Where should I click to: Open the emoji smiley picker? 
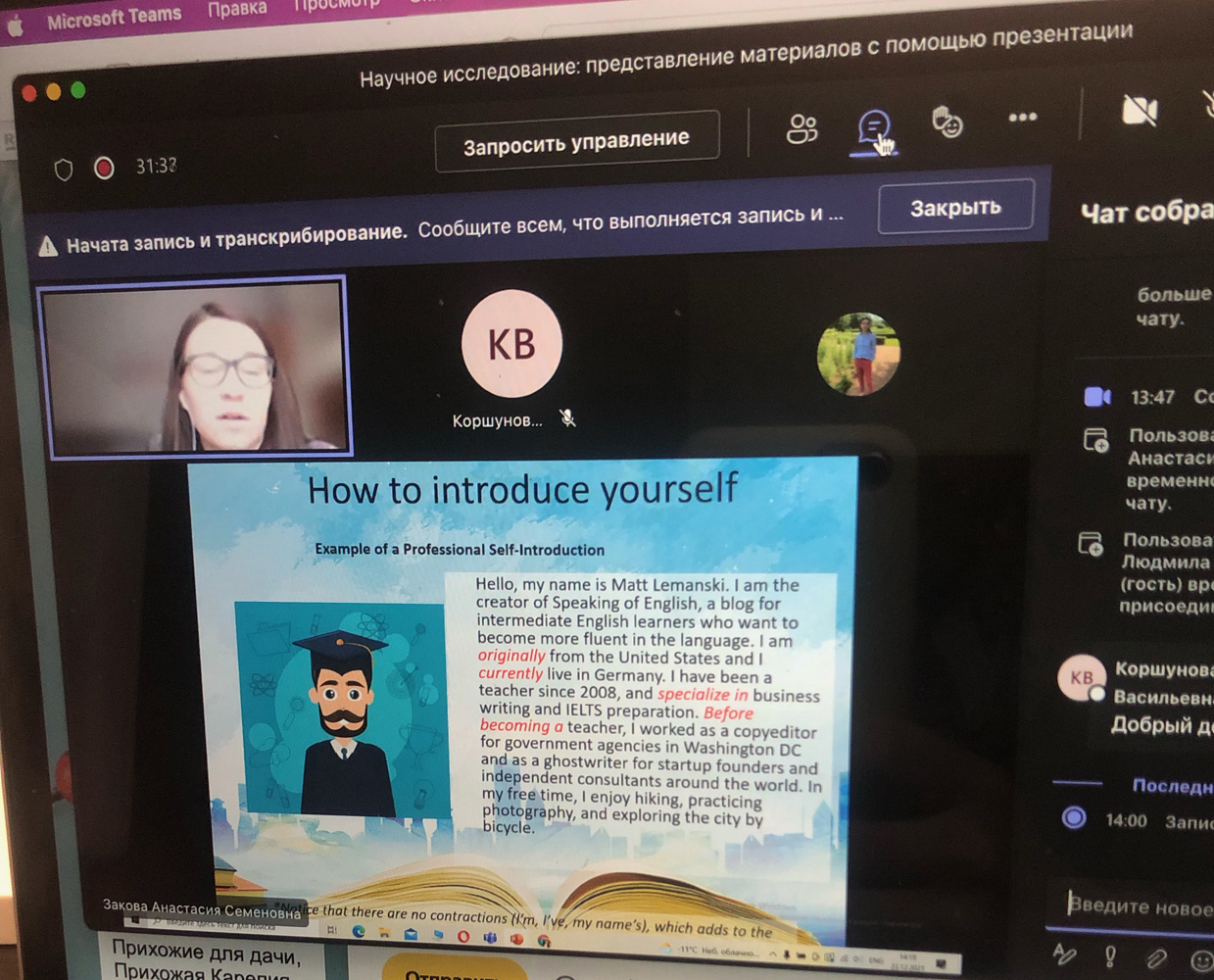coord(1201,960)
